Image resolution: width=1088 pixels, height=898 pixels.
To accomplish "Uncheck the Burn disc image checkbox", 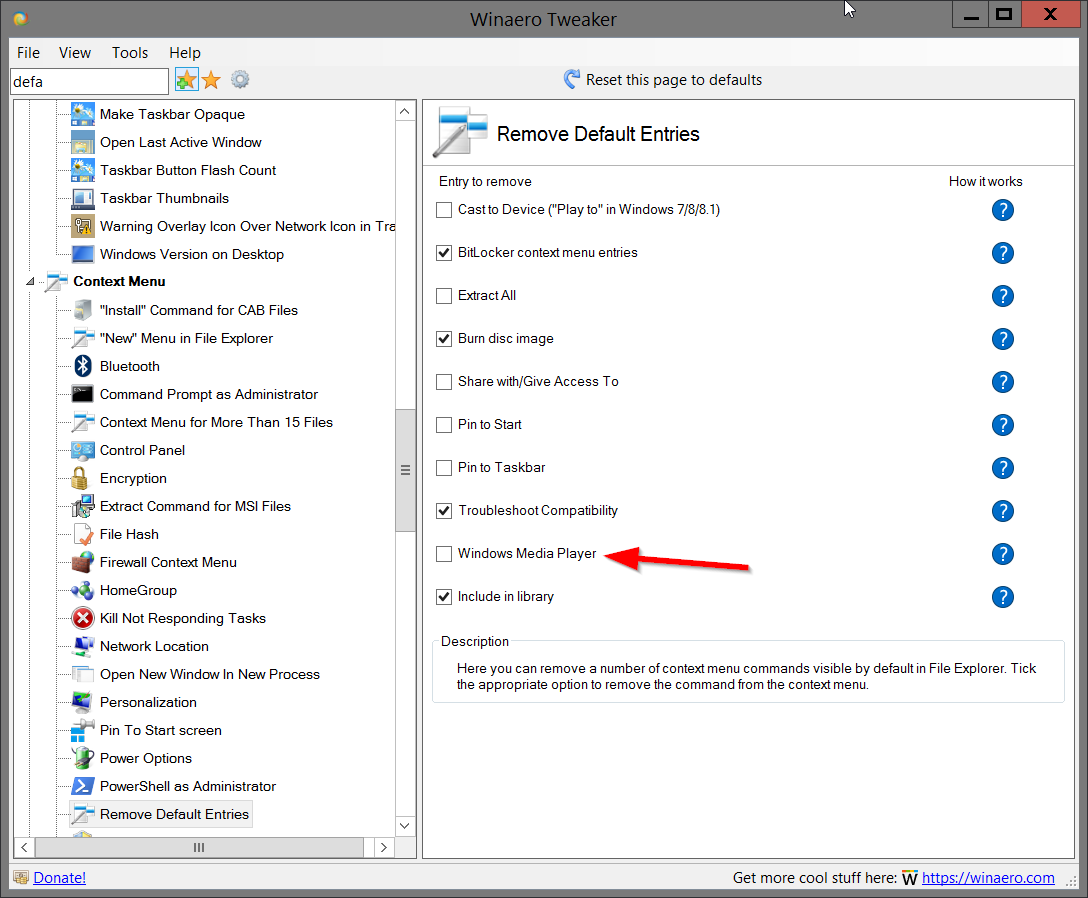I will (444, 339).
